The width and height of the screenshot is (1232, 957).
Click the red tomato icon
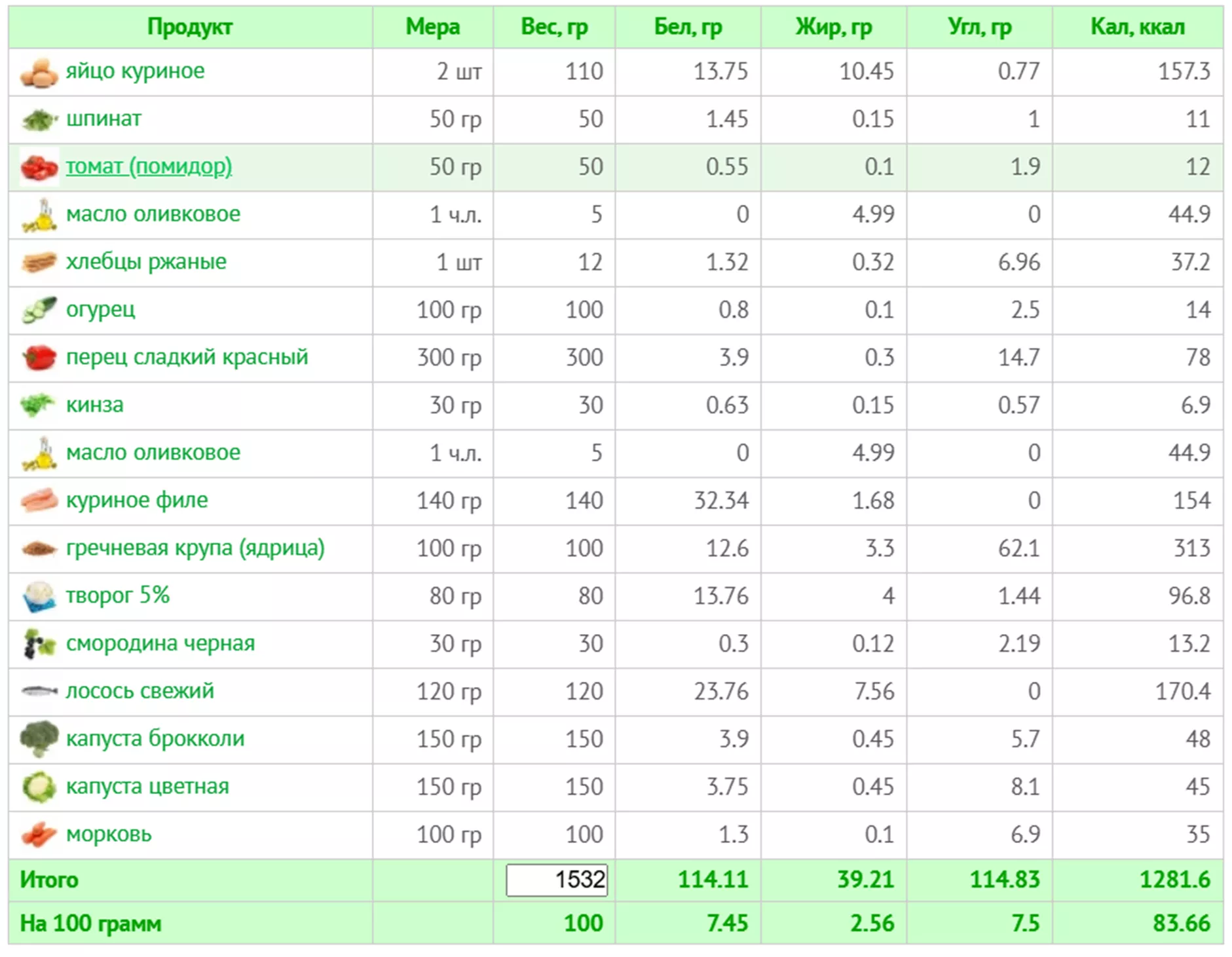(39, 168)
